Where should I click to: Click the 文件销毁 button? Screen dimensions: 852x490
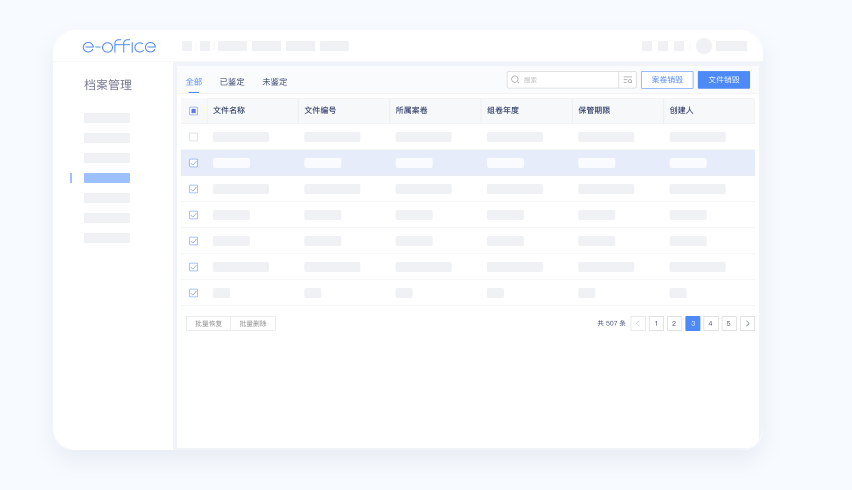[724, 80]
